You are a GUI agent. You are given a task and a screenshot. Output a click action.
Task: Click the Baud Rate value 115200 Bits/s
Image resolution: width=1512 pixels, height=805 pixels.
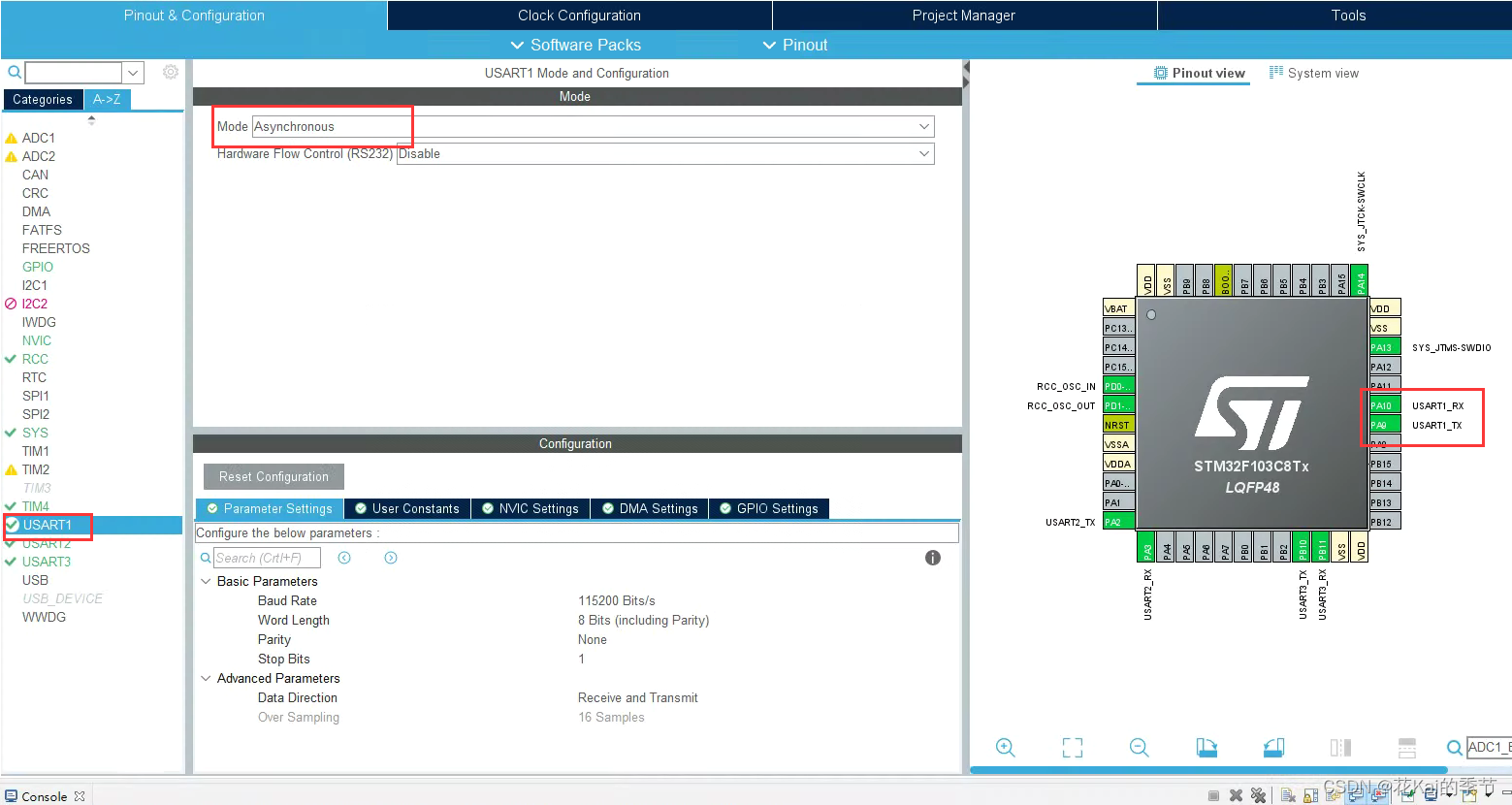pyautogui.click(x=617, y=600)
